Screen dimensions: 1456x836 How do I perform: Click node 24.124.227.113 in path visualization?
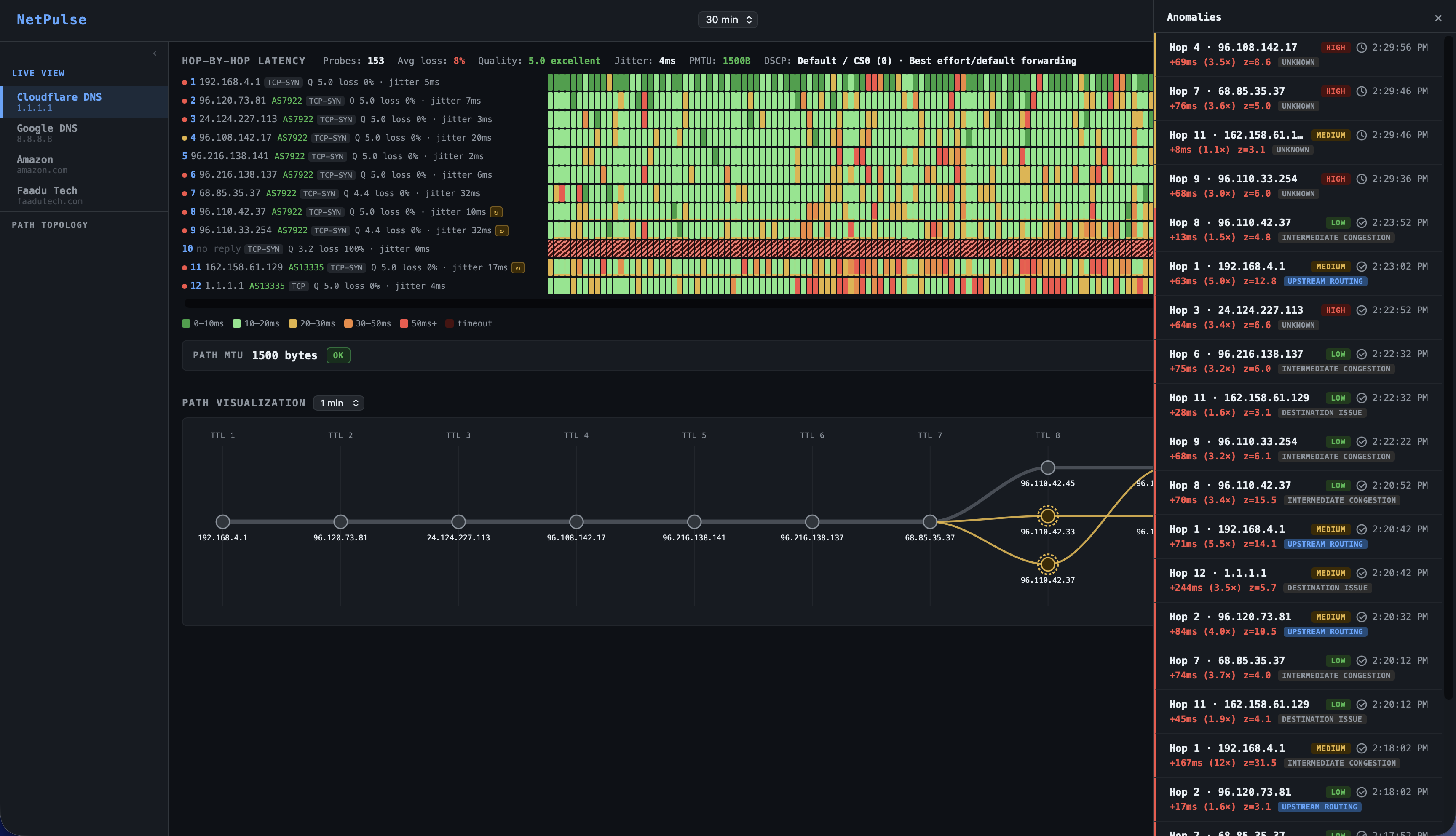(458, 522)
